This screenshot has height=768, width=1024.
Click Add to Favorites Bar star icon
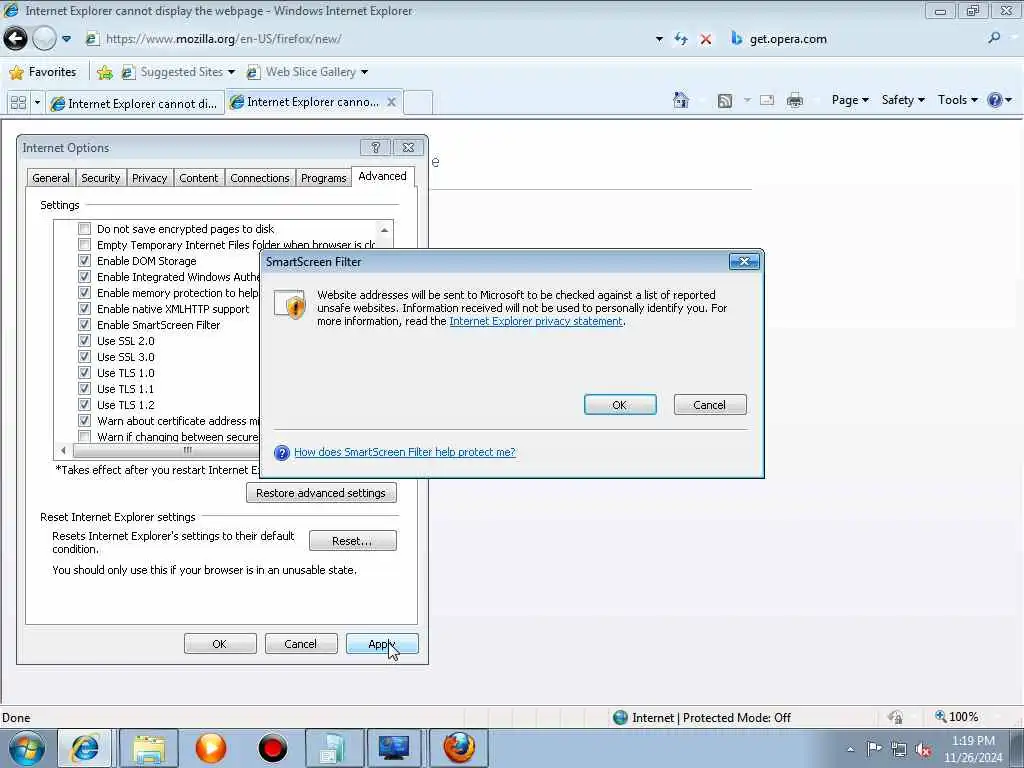click(x=104, y=72)
